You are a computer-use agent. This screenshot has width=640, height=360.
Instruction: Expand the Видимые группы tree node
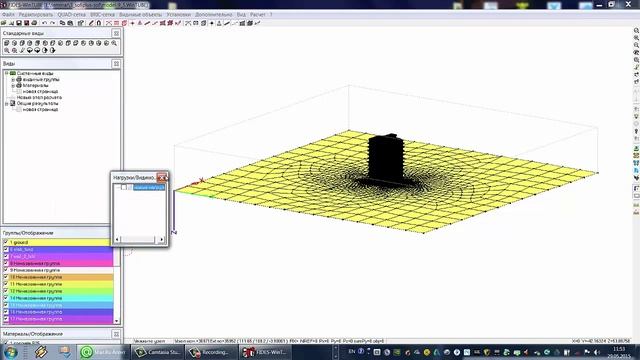click(13, 80)
